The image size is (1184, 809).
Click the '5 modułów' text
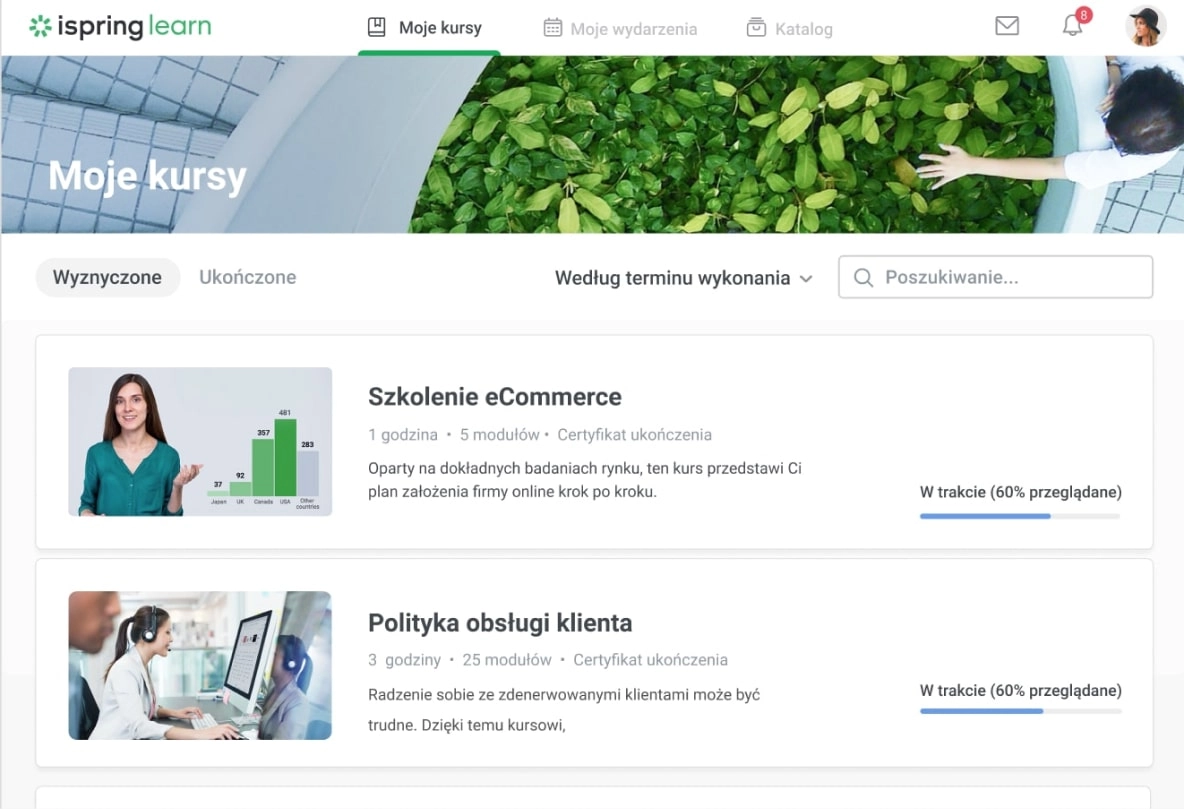click(499, 435)
